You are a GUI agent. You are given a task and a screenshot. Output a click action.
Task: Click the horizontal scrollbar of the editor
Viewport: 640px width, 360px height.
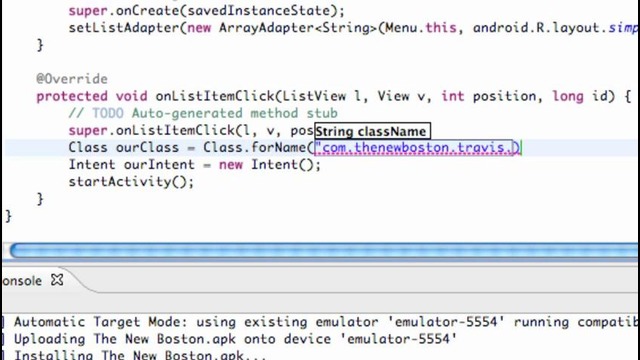pyautogui.click(x=324, y=250)
